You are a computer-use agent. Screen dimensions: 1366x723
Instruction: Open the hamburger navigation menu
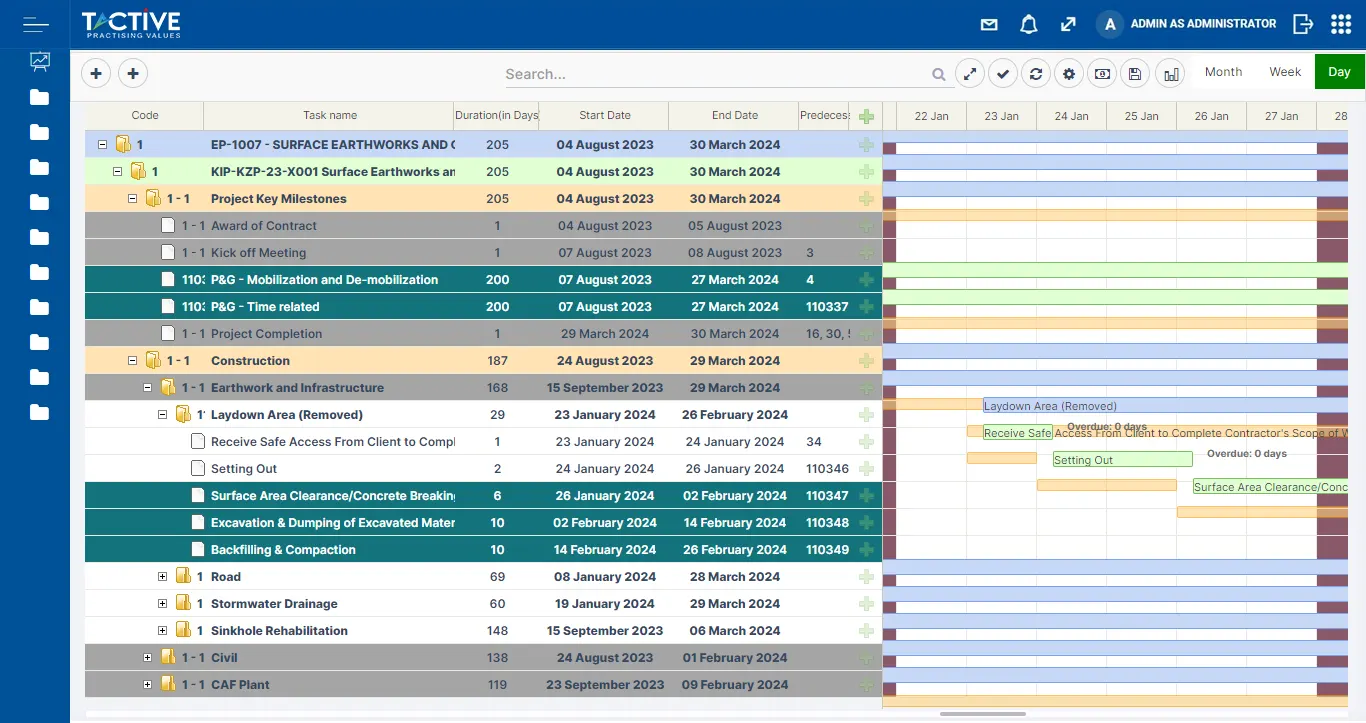tap(35, 24)
